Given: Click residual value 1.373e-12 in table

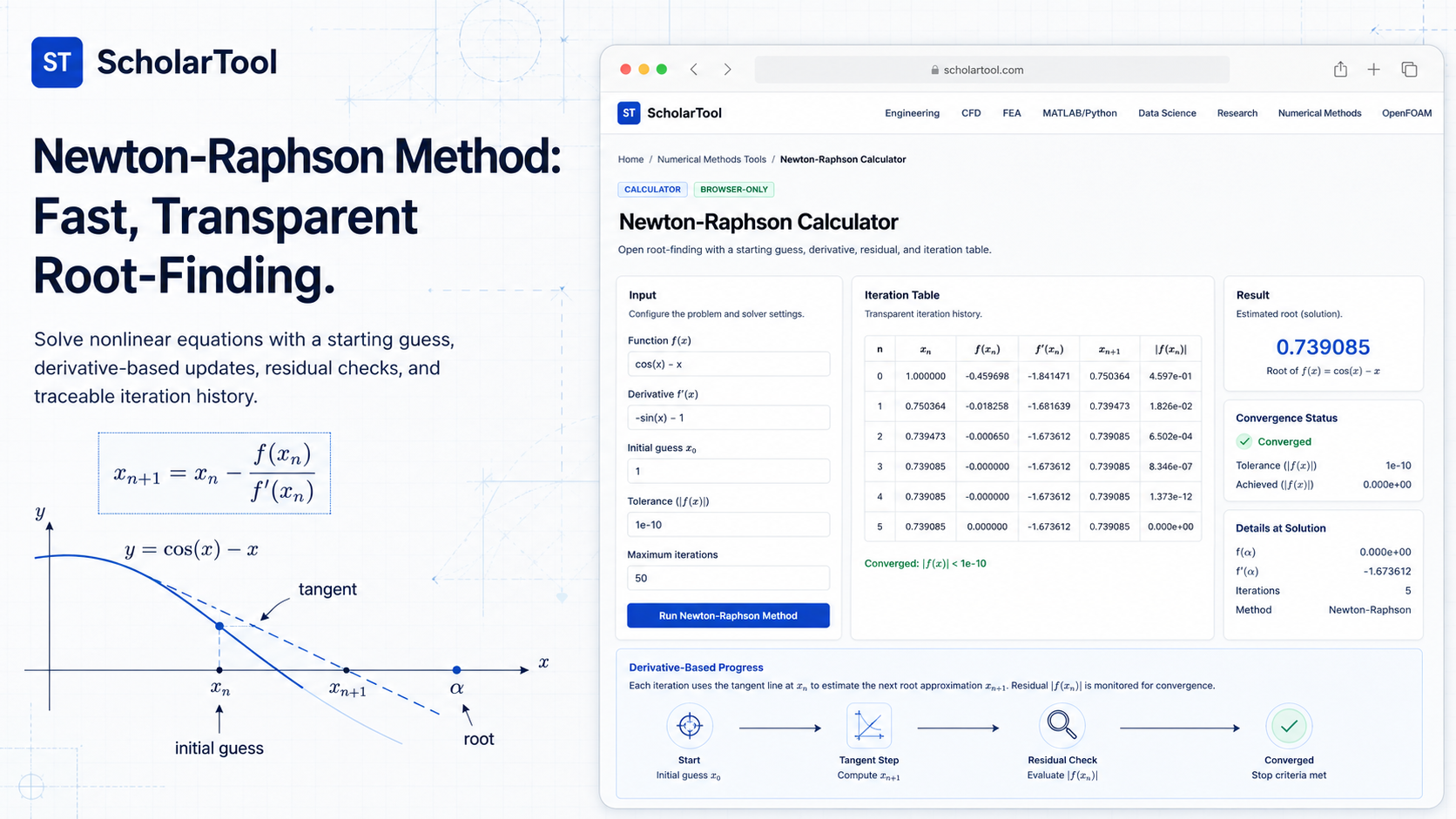Looking at the screenshot, I should 1170,496.
